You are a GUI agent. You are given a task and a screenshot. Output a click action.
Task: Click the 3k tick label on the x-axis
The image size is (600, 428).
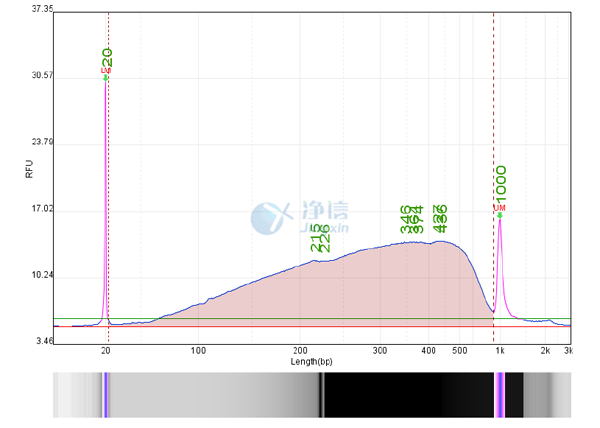pyautogui.click(x=568, y=352)
